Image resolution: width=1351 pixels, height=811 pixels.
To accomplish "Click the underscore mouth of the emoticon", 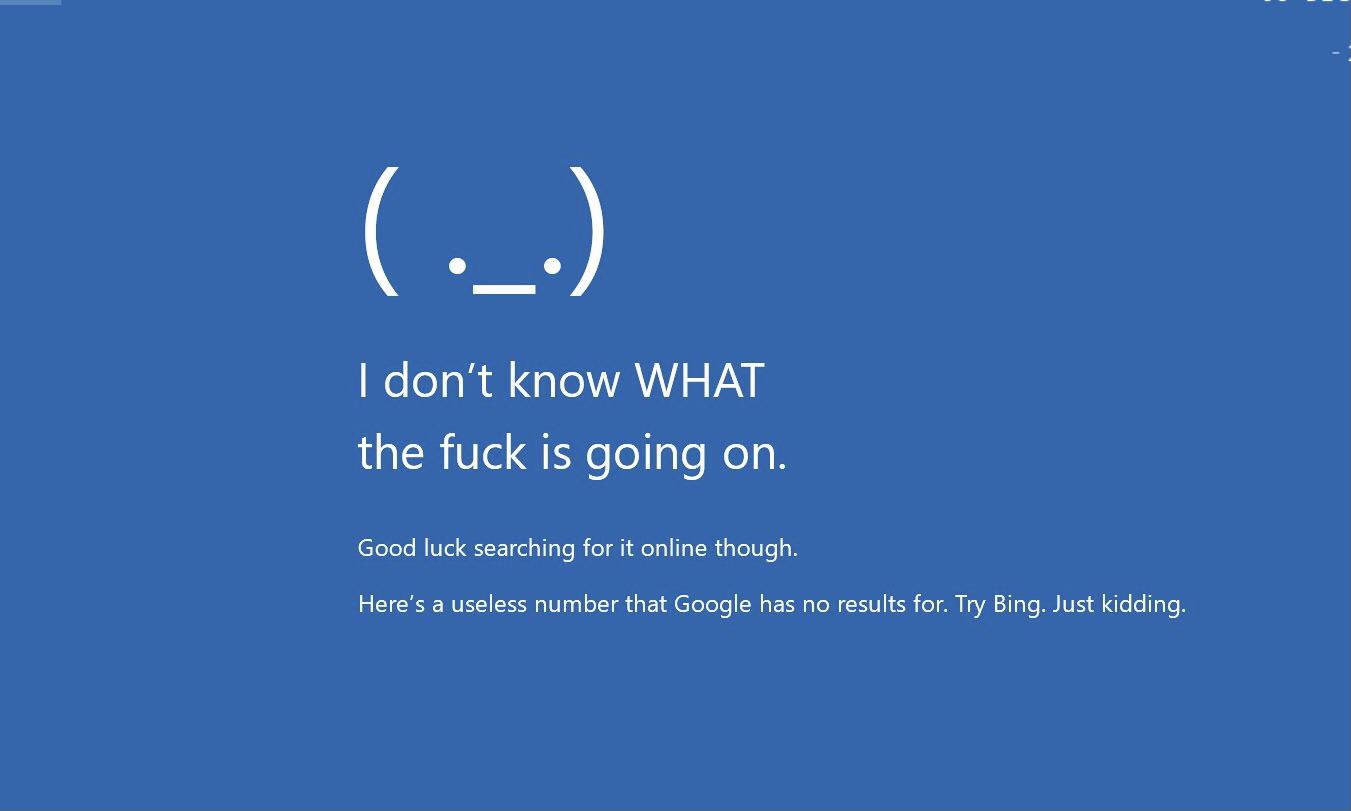I will 505,291.
